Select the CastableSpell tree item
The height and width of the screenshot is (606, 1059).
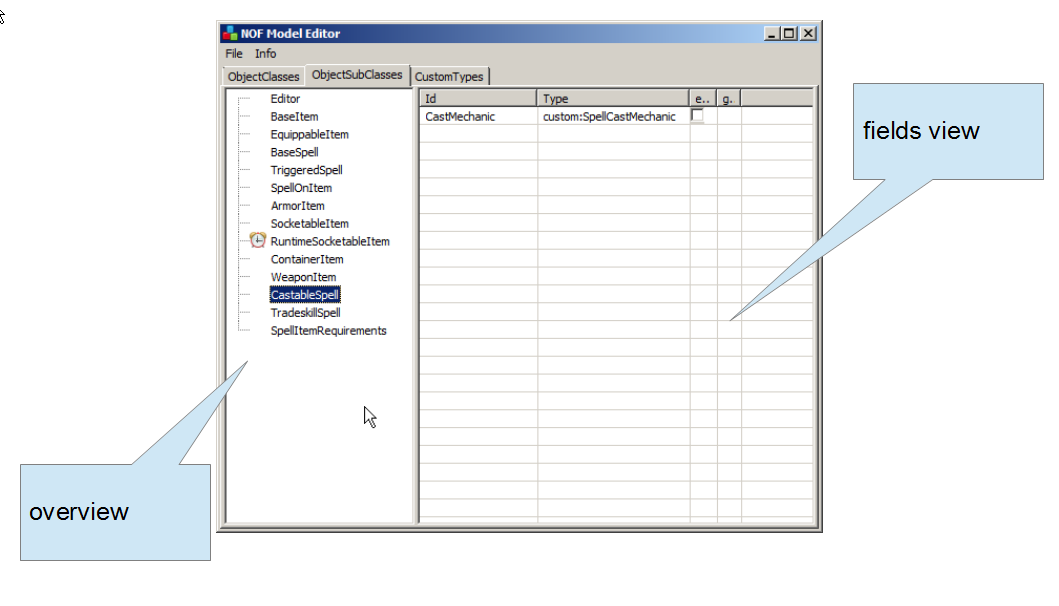tap(305, 295)
